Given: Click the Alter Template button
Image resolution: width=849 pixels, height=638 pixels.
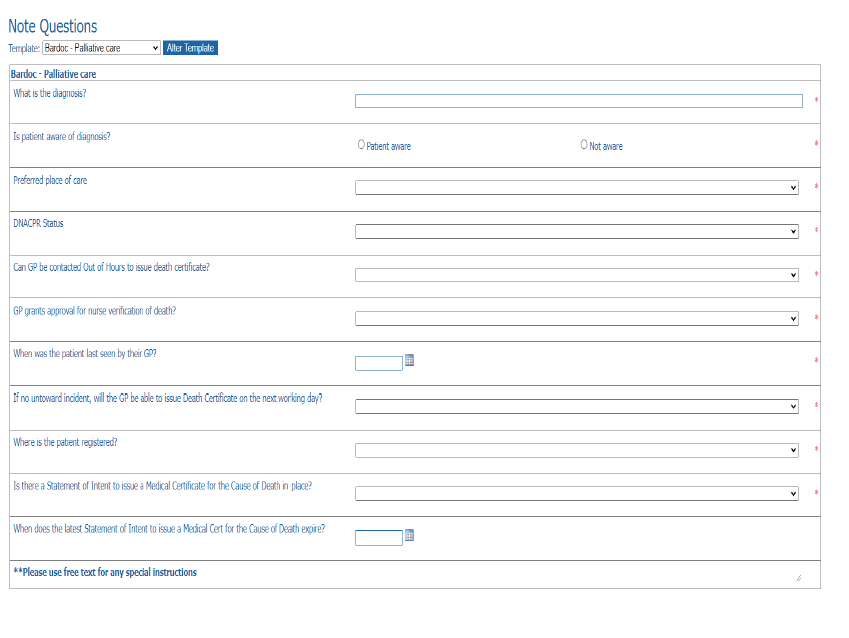Looking at the screenshot, I should pyautogui.click(x=190, y=48).
